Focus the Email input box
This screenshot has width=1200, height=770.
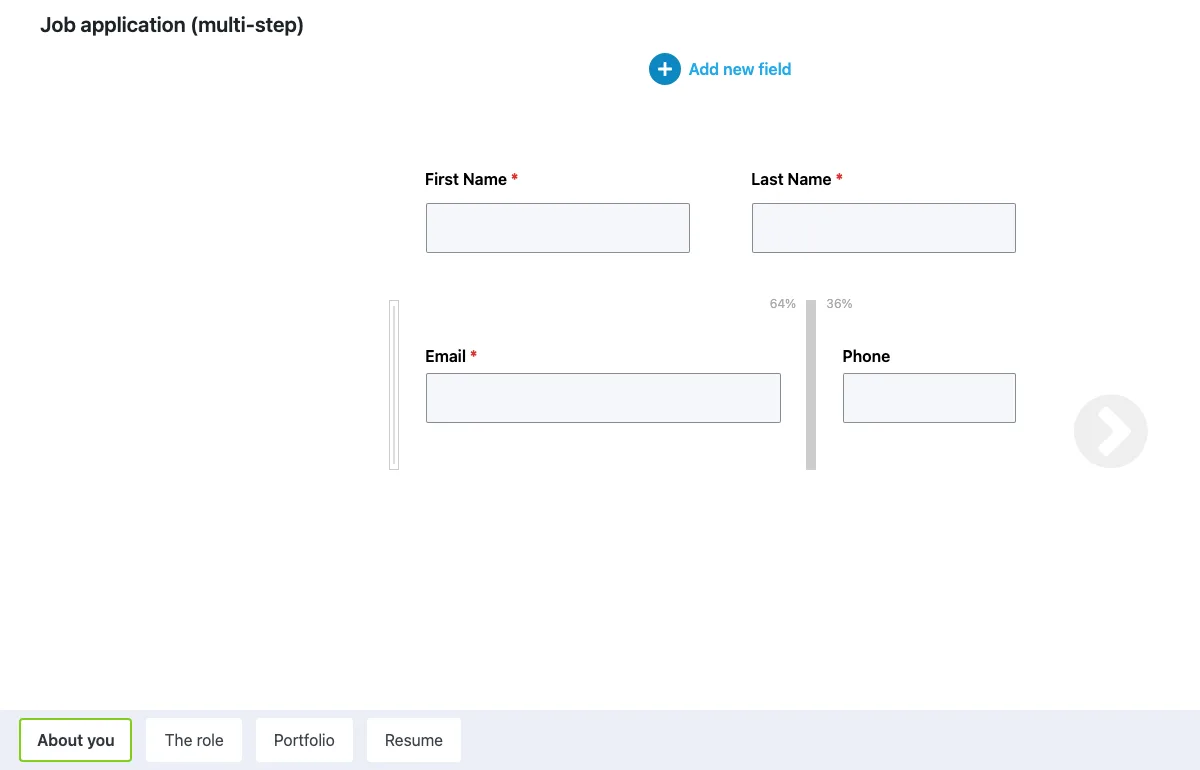click(603, 398)
